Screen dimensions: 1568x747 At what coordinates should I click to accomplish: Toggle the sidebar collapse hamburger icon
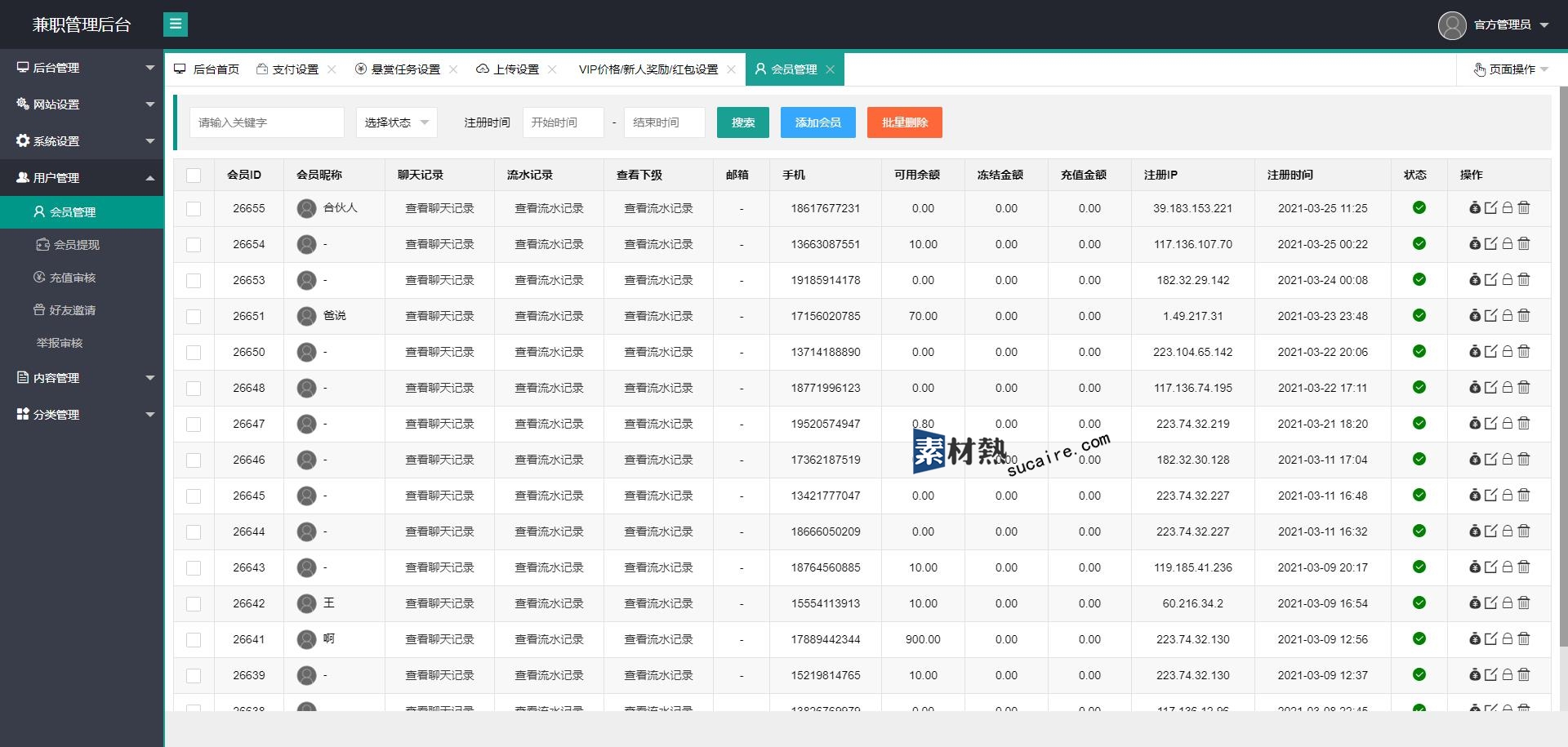click(x=176, y=24)
